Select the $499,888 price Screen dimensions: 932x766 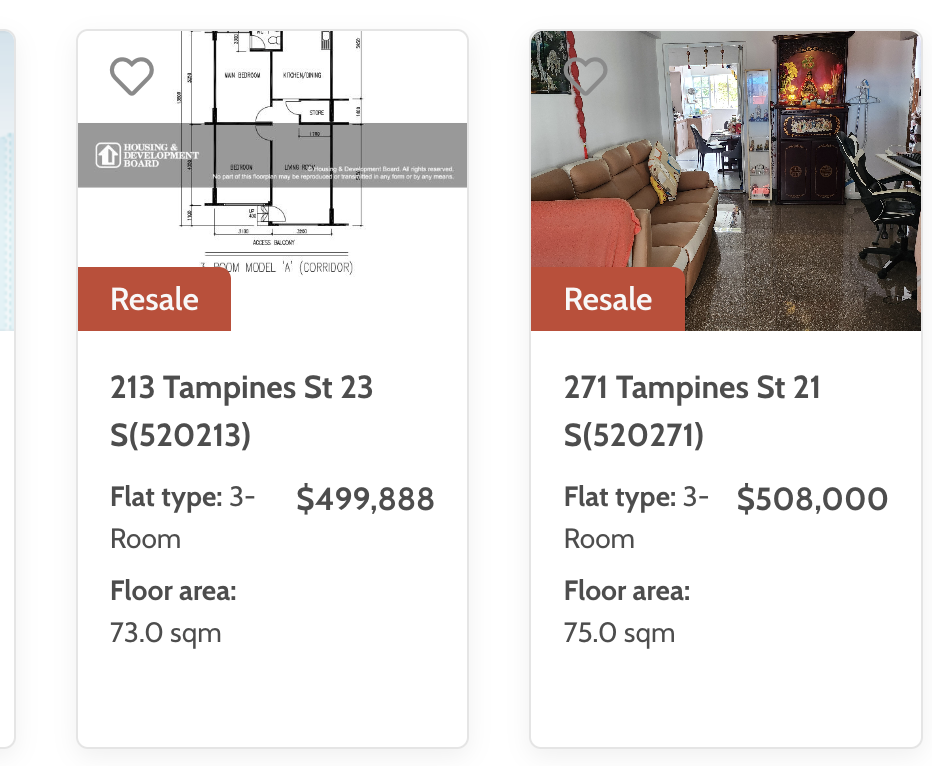click(365, 498)
